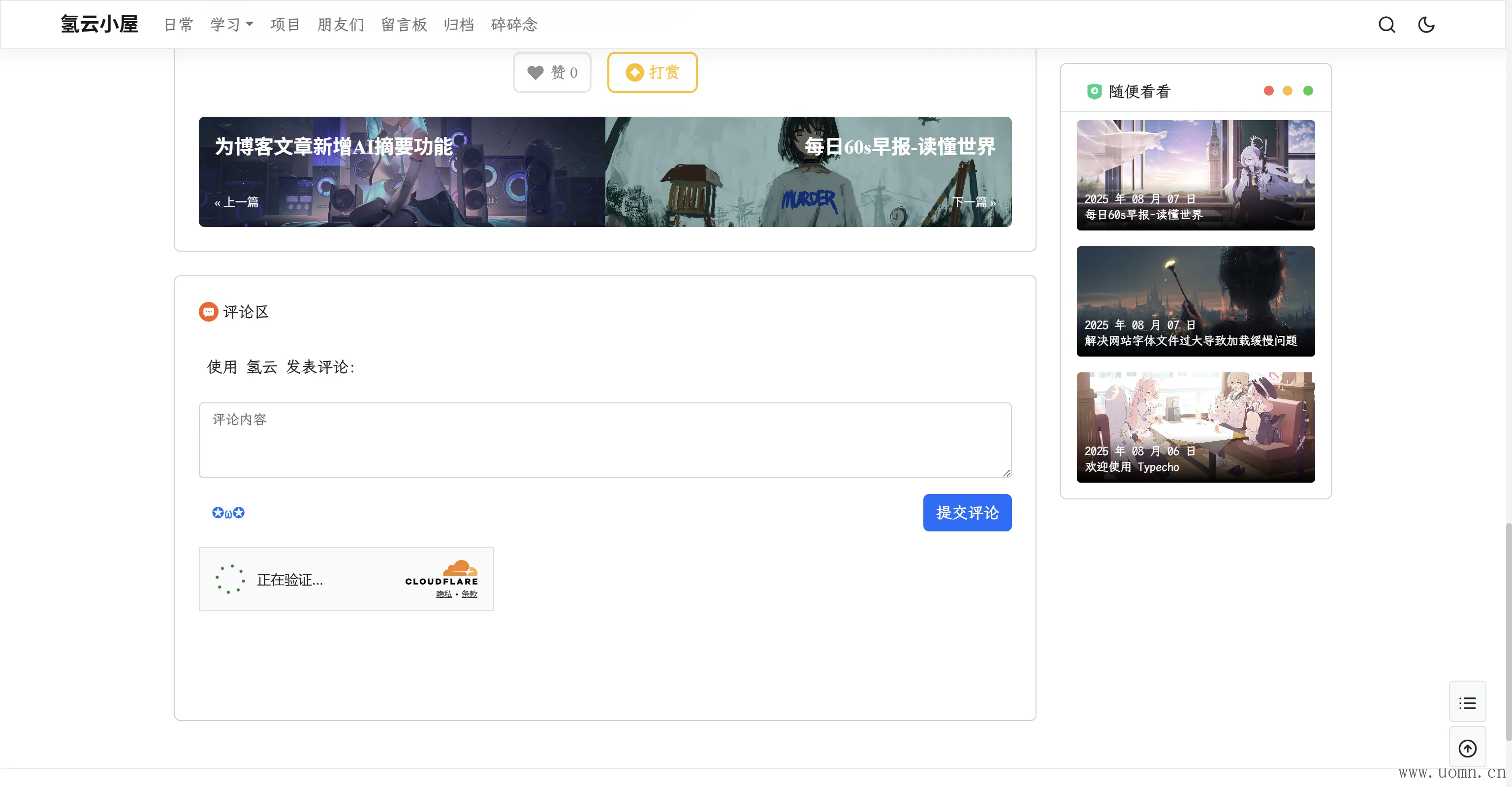Submit comment with 提交评论 button
Viewport: 1512px width, 787px height.
[x=967, y=513]
